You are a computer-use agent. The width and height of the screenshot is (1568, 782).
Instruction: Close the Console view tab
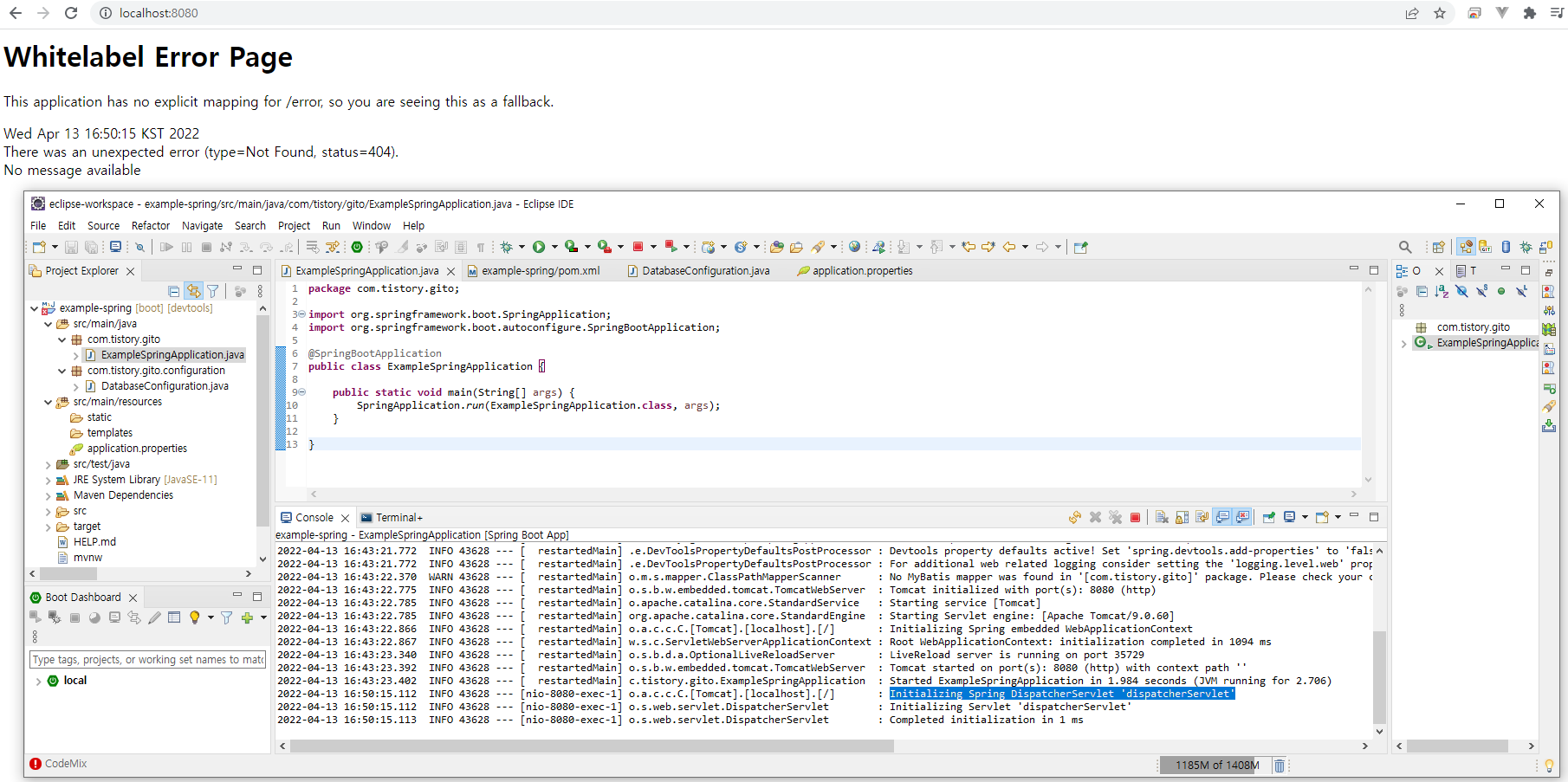coord(345,519)
